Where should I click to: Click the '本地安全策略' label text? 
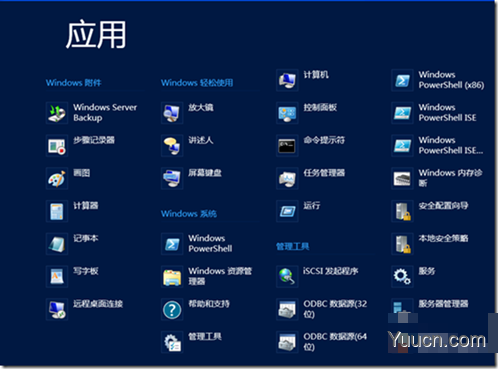click(x=443, y=238)
